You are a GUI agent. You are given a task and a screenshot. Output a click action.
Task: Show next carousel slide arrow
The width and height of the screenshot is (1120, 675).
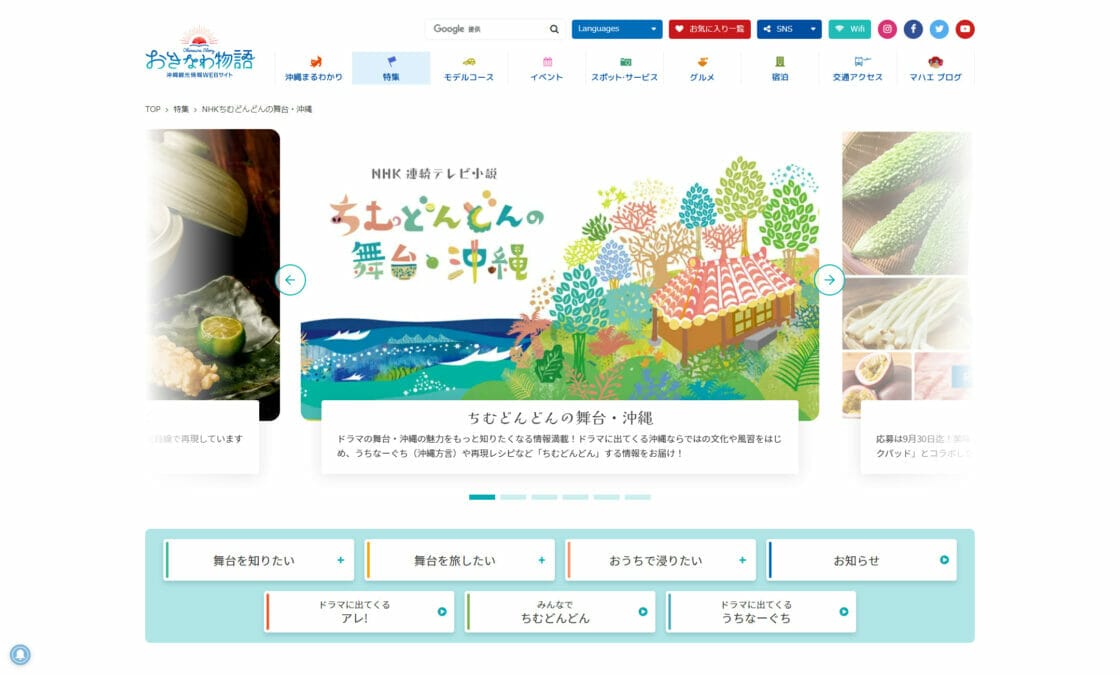coord(829,279)
